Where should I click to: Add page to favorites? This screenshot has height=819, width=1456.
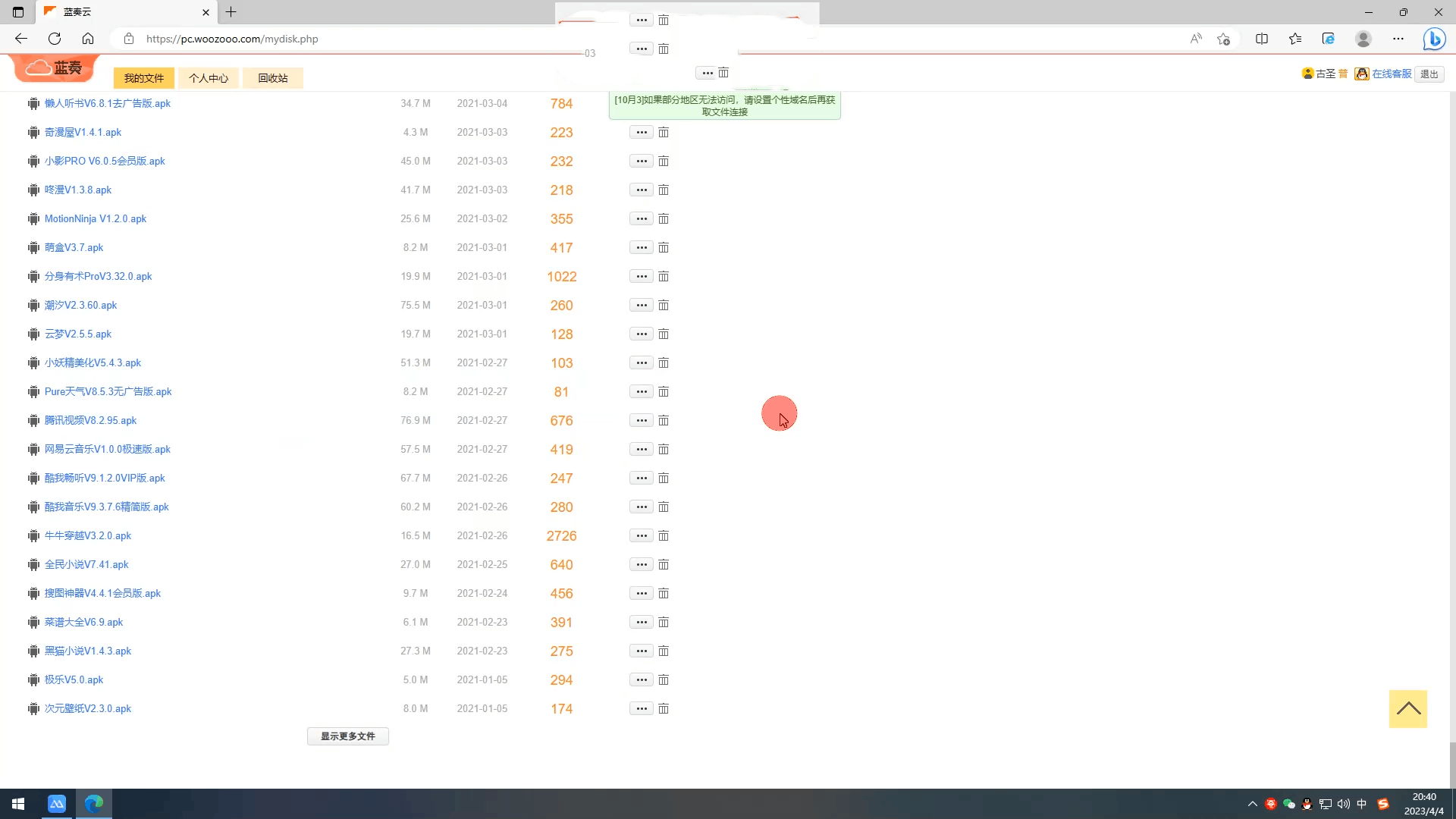coord(1223,39)
